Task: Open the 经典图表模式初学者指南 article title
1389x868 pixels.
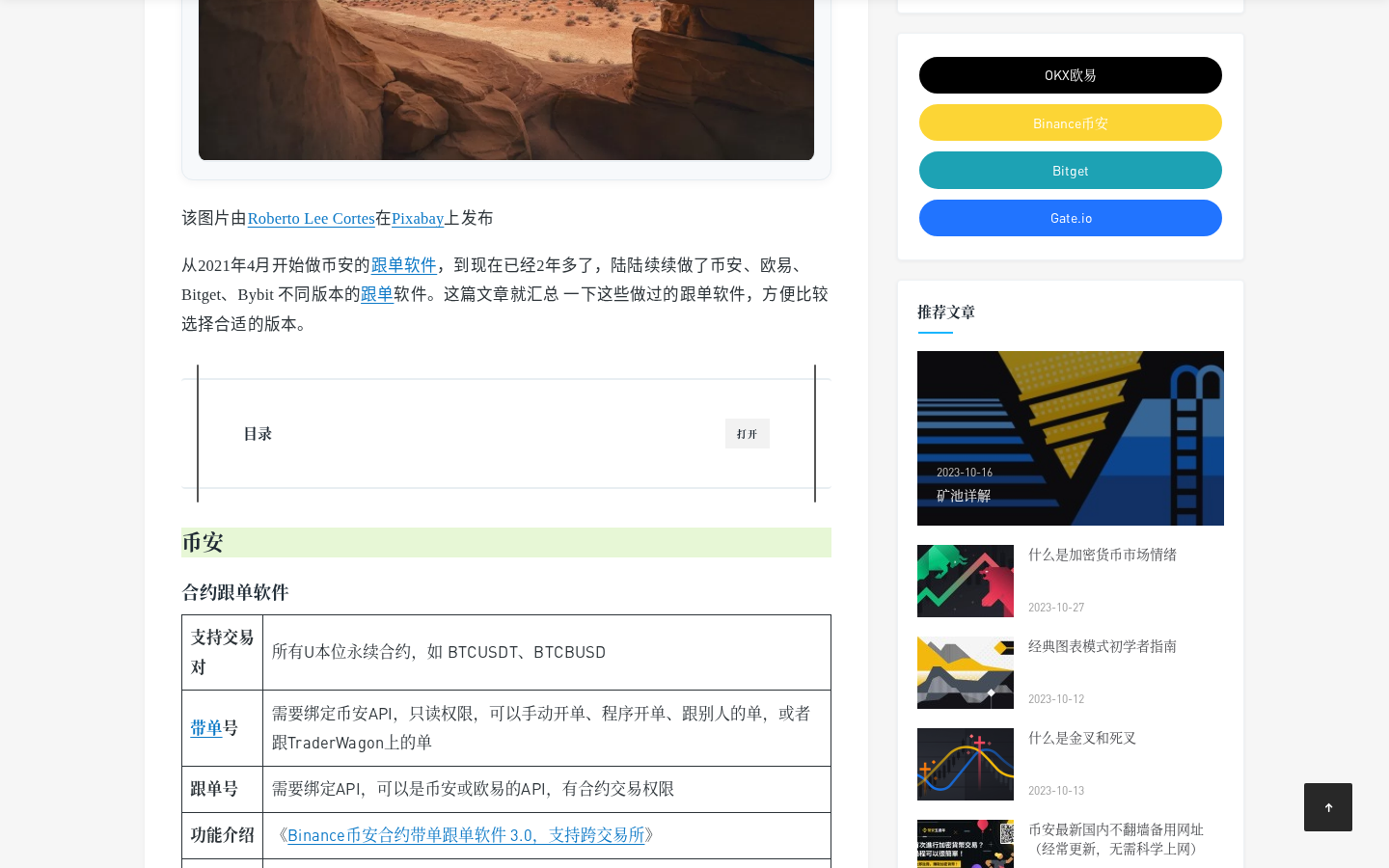Action: point(1103,646)
